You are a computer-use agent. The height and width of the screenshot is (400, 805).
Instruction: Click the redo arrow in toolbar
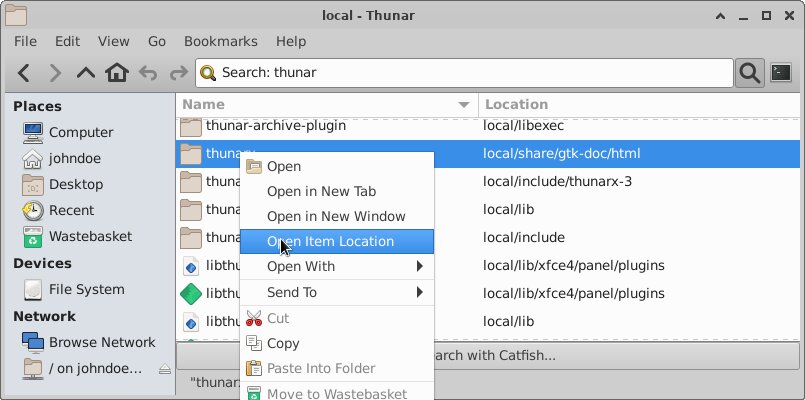179,73
